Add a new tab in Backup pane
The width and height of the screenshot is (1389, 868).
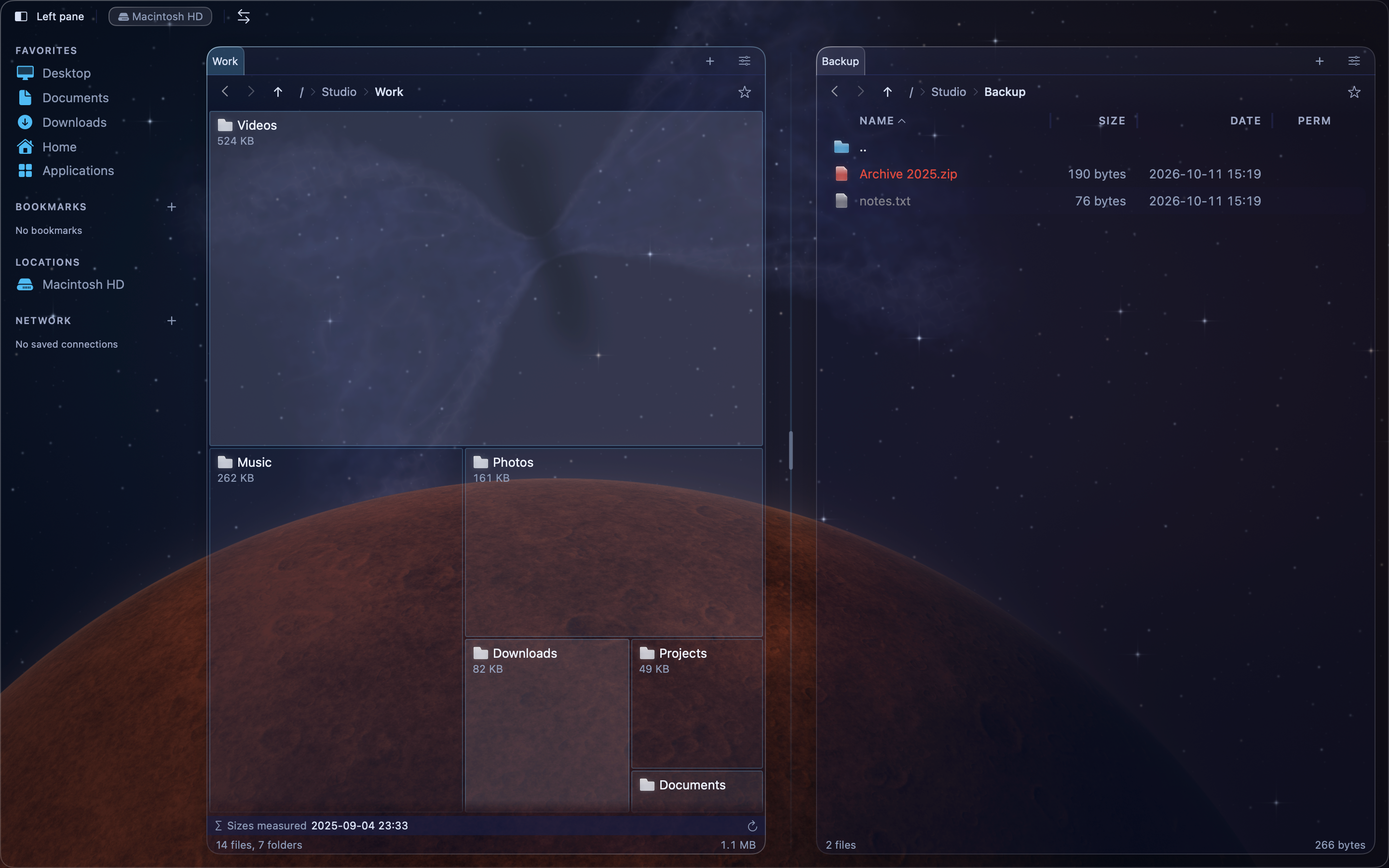pos(1320,61)
